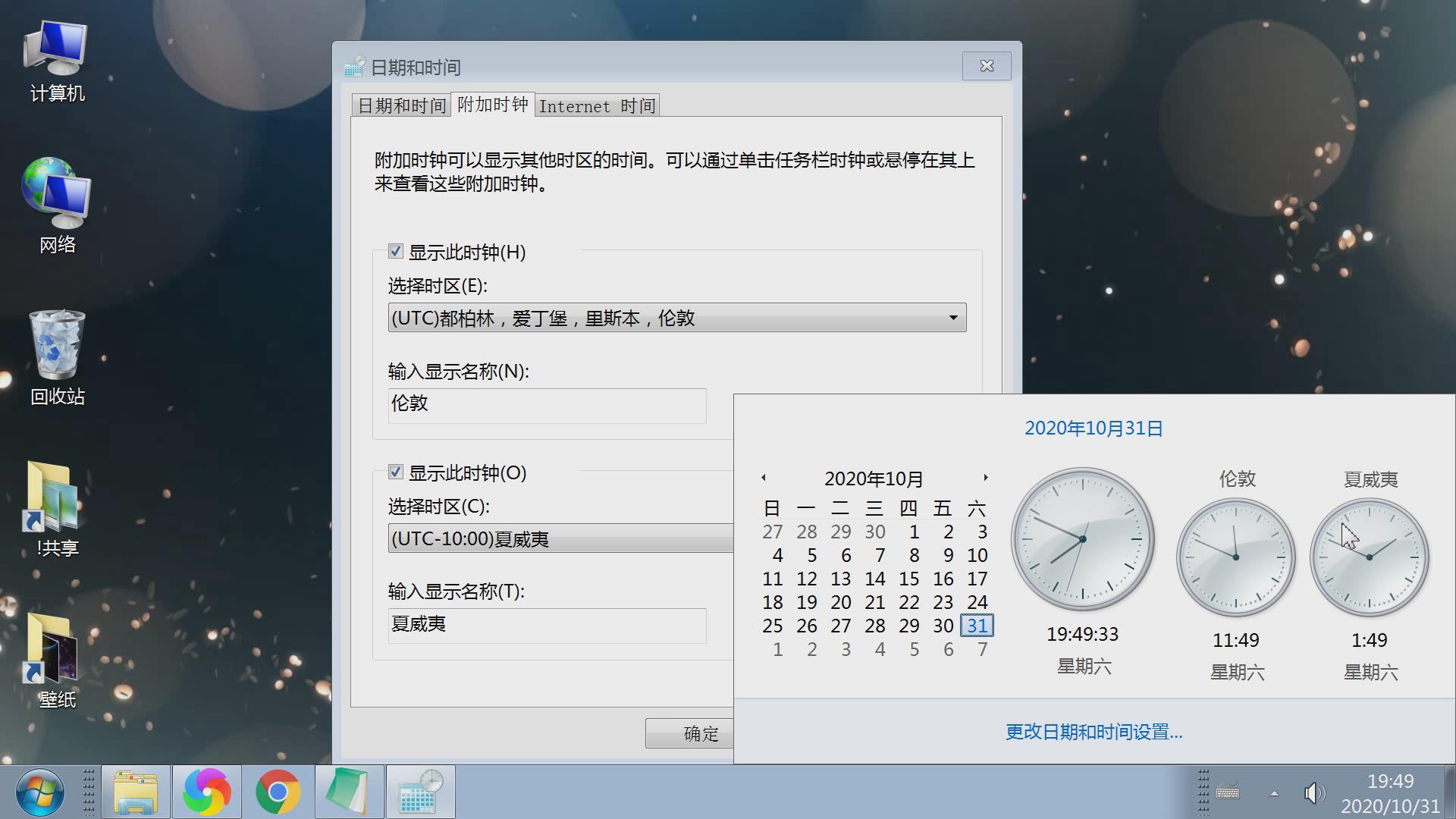
Task: Open the green notebook app in taskbar
Action: pyautogui.click(x=350, y=792)
